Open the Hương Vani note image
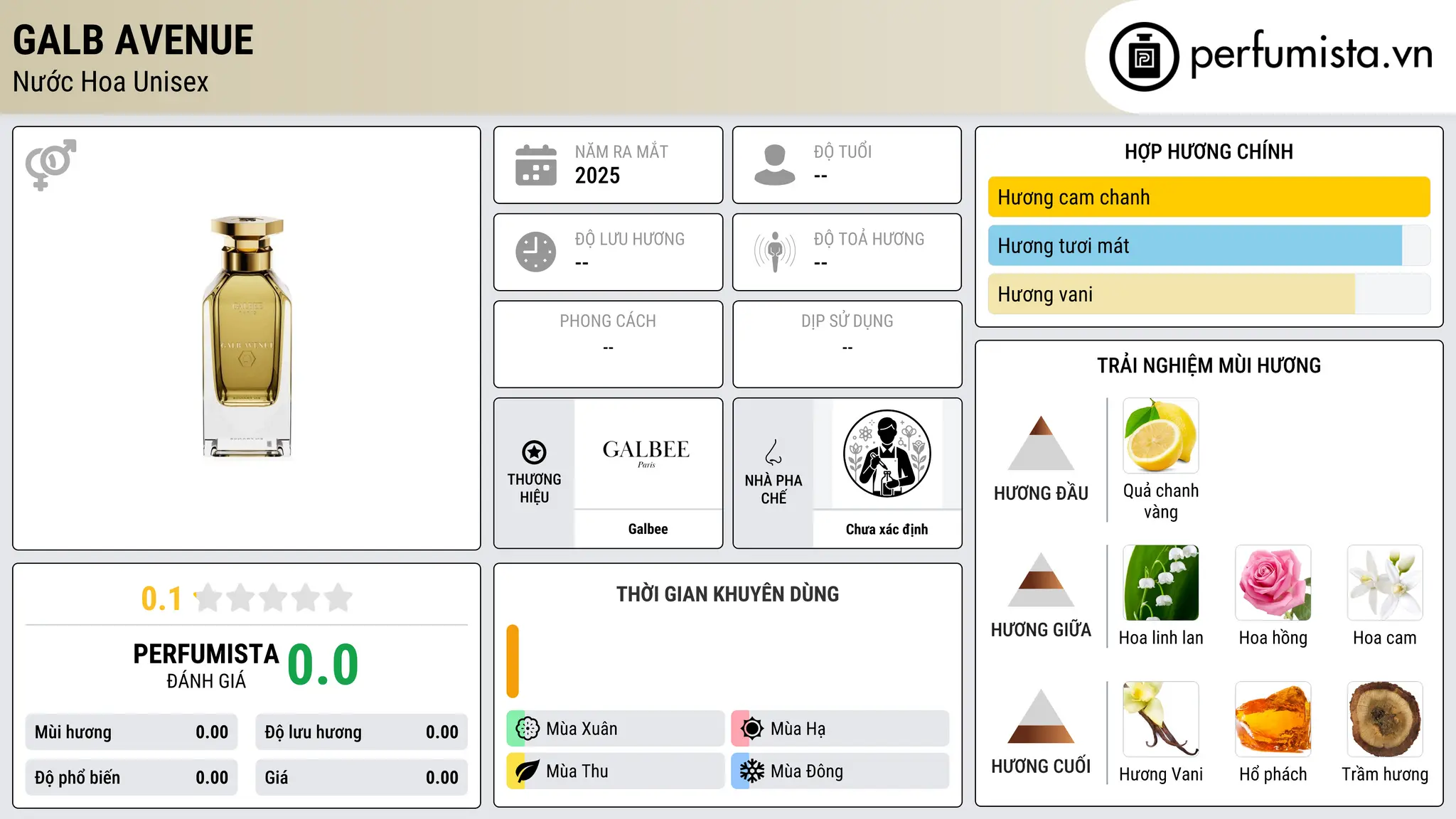The height and width of the screenshot is (819, 1456). click(1161, 719)
